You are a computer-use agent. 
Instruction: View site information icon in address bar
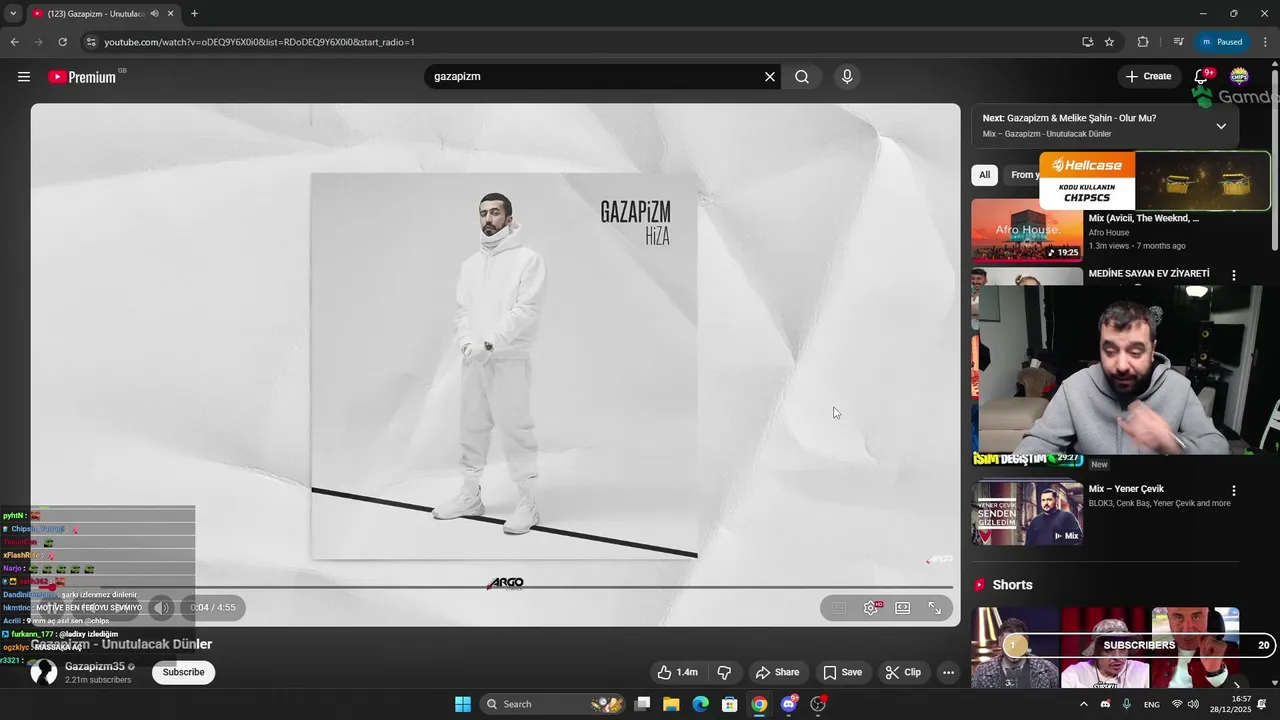[x=91, y=42]
